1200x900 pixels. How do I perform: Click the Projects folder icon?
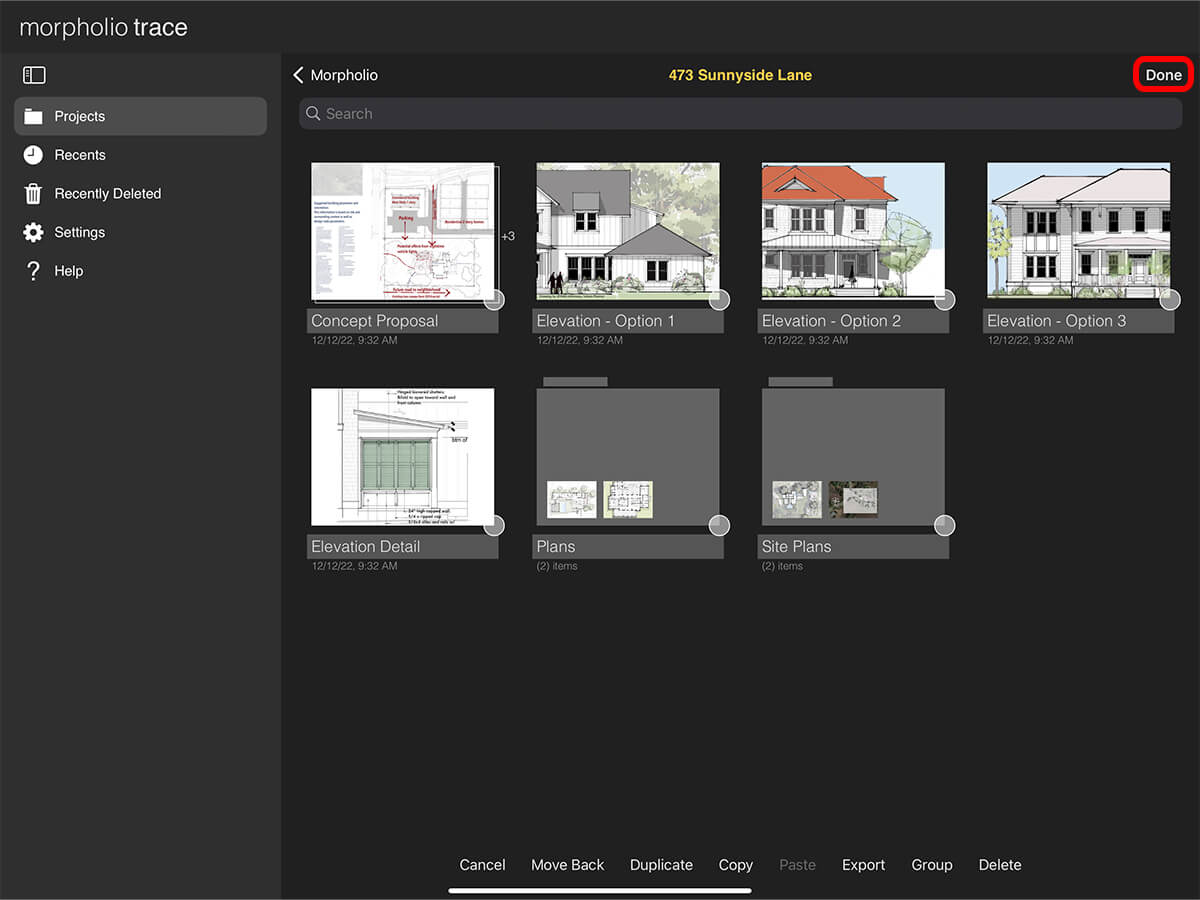coord(34,117)
